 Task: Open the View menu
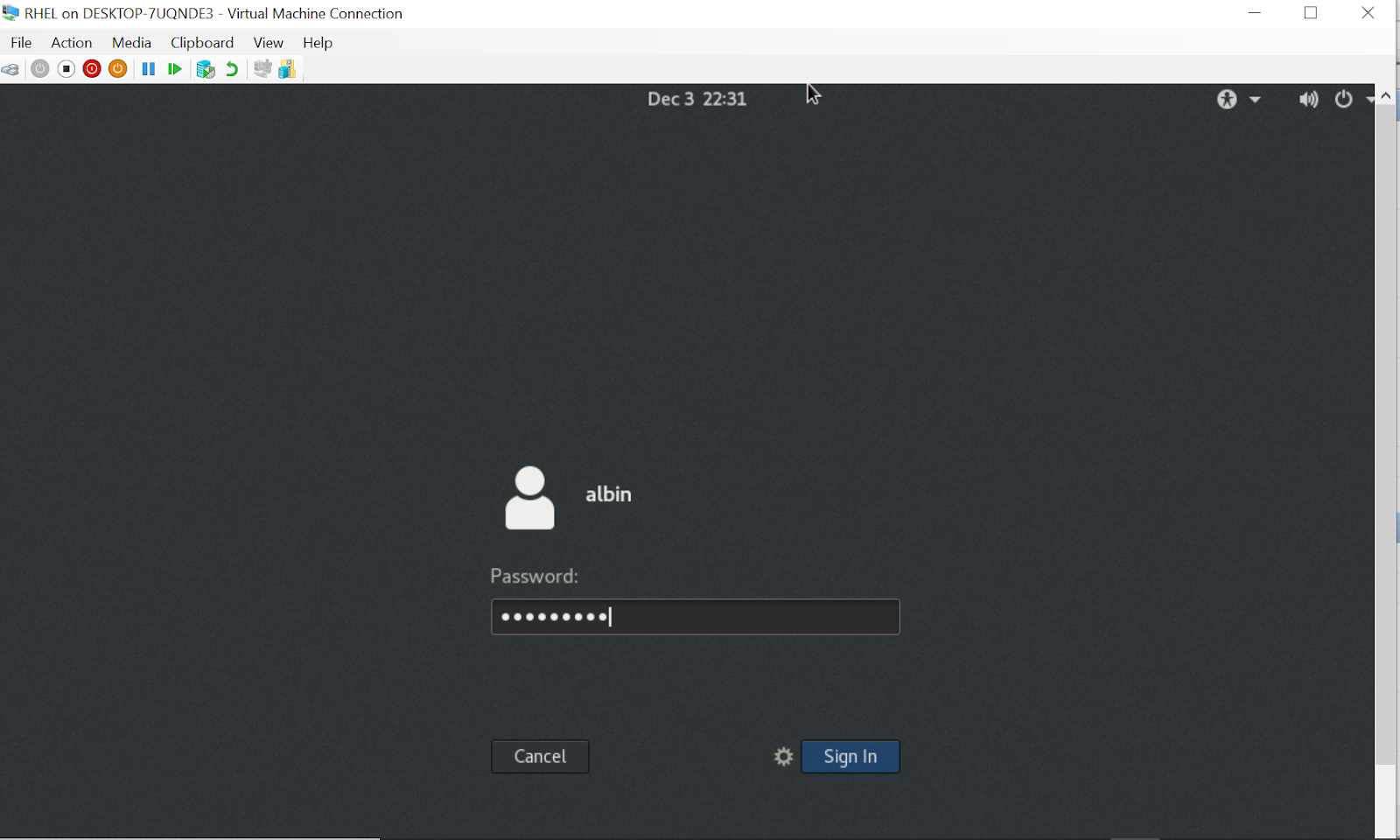click(269, 43)
